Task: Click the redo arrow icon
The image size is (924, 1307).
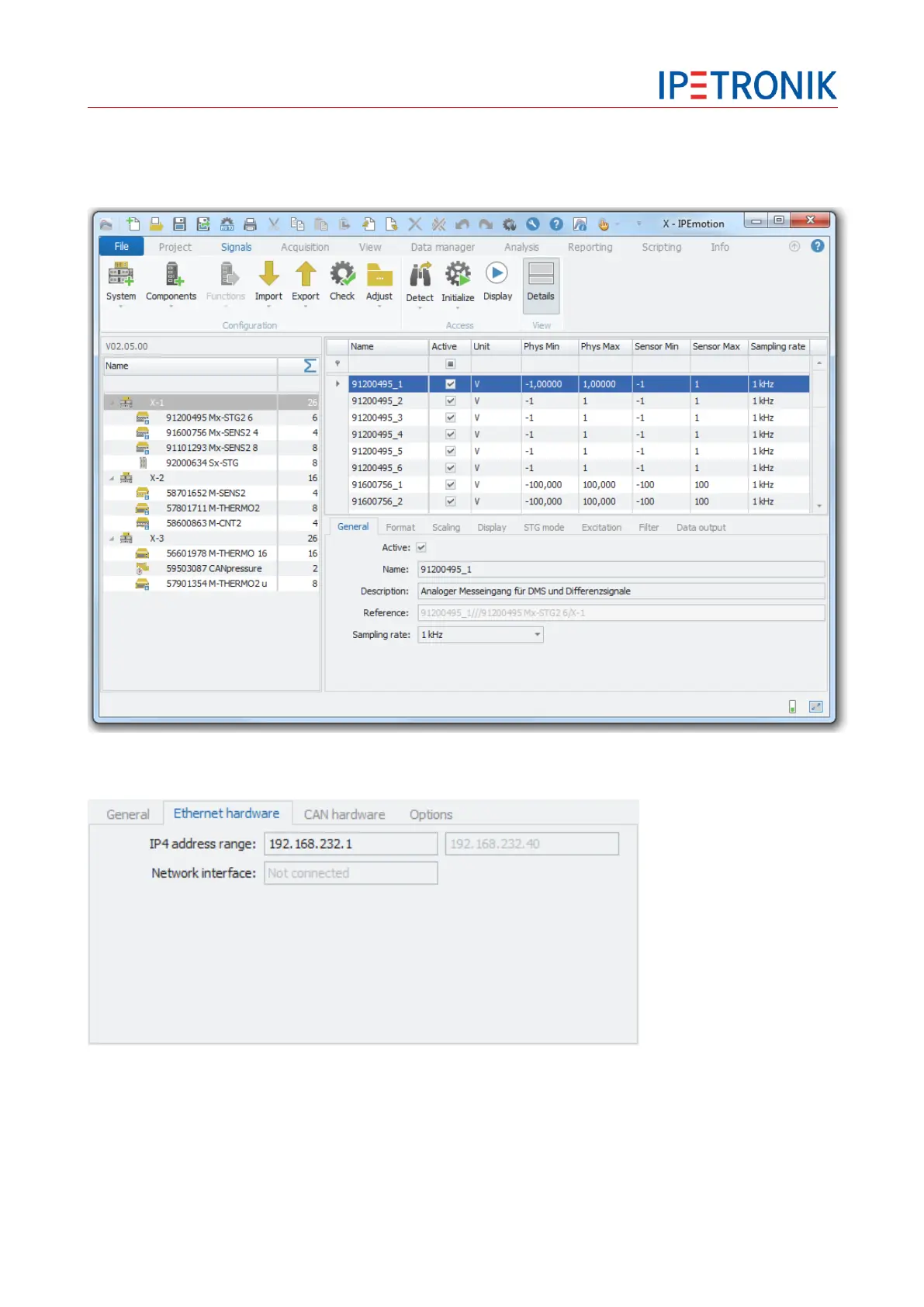Action: (x=486, y=224)
